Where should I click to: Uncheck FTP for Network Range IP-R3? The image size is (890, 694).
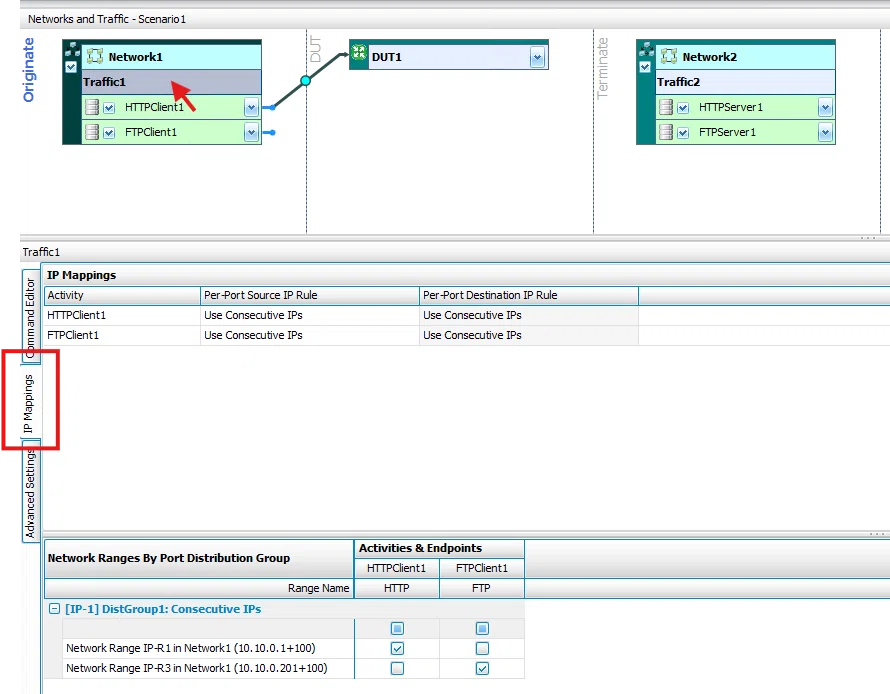click(482, 668)
